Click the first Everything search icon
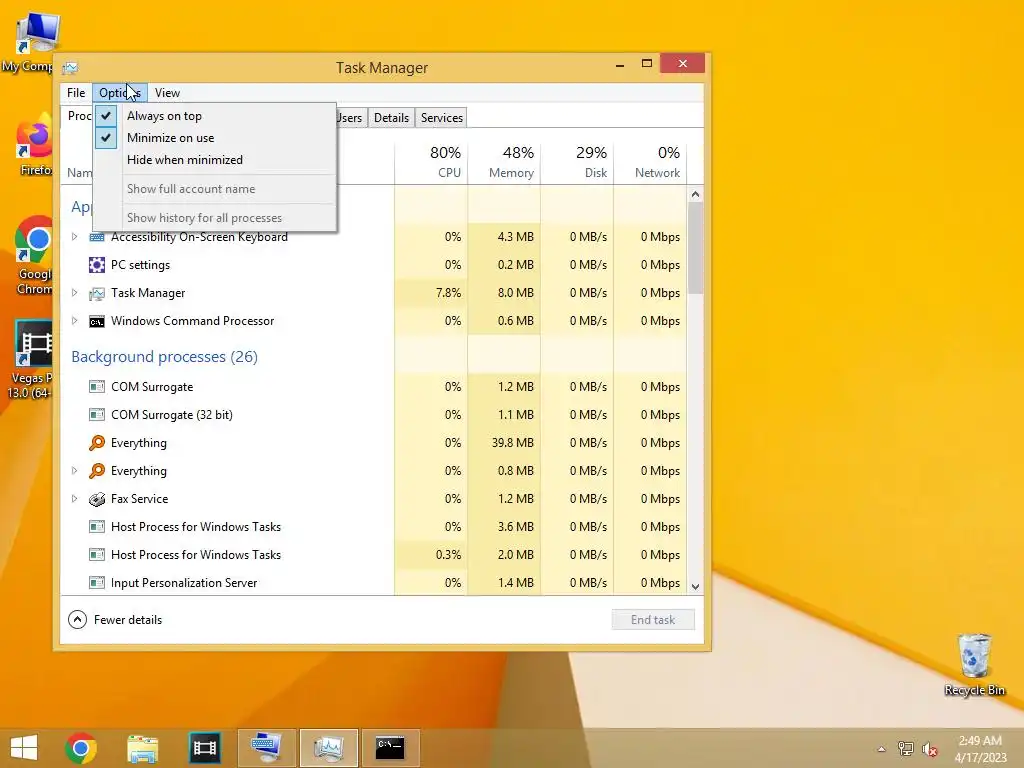 [97, 443]
